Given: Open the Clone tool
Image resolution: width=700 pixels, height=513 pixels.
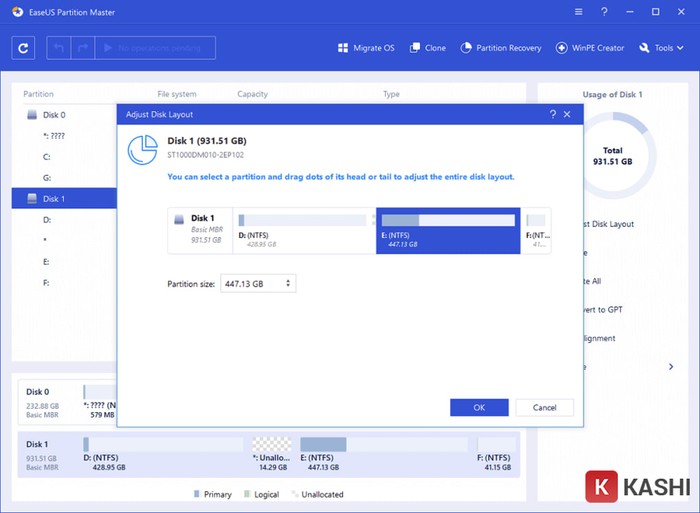Looking at the screenshot, I should pyautogui.click(x=428, y=48).
